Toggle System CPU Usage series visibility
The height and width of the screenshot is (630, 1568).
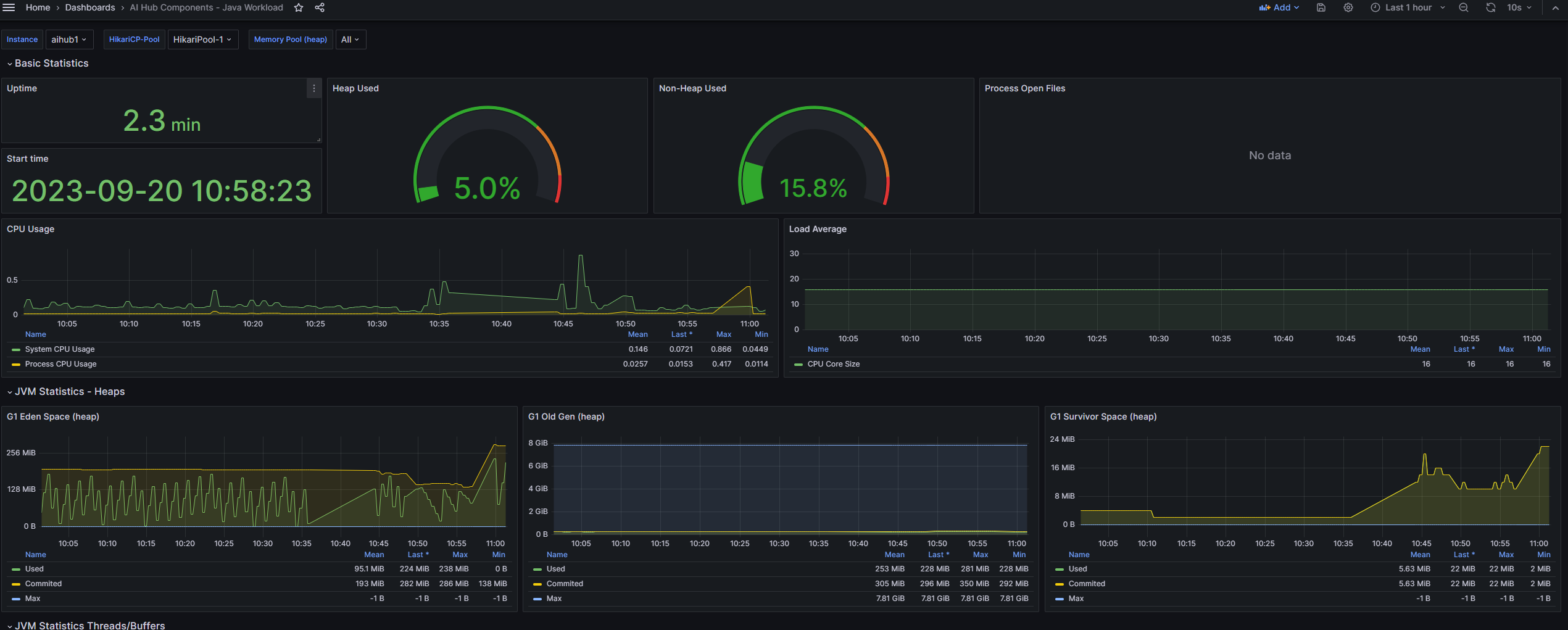tap(59, 349)
